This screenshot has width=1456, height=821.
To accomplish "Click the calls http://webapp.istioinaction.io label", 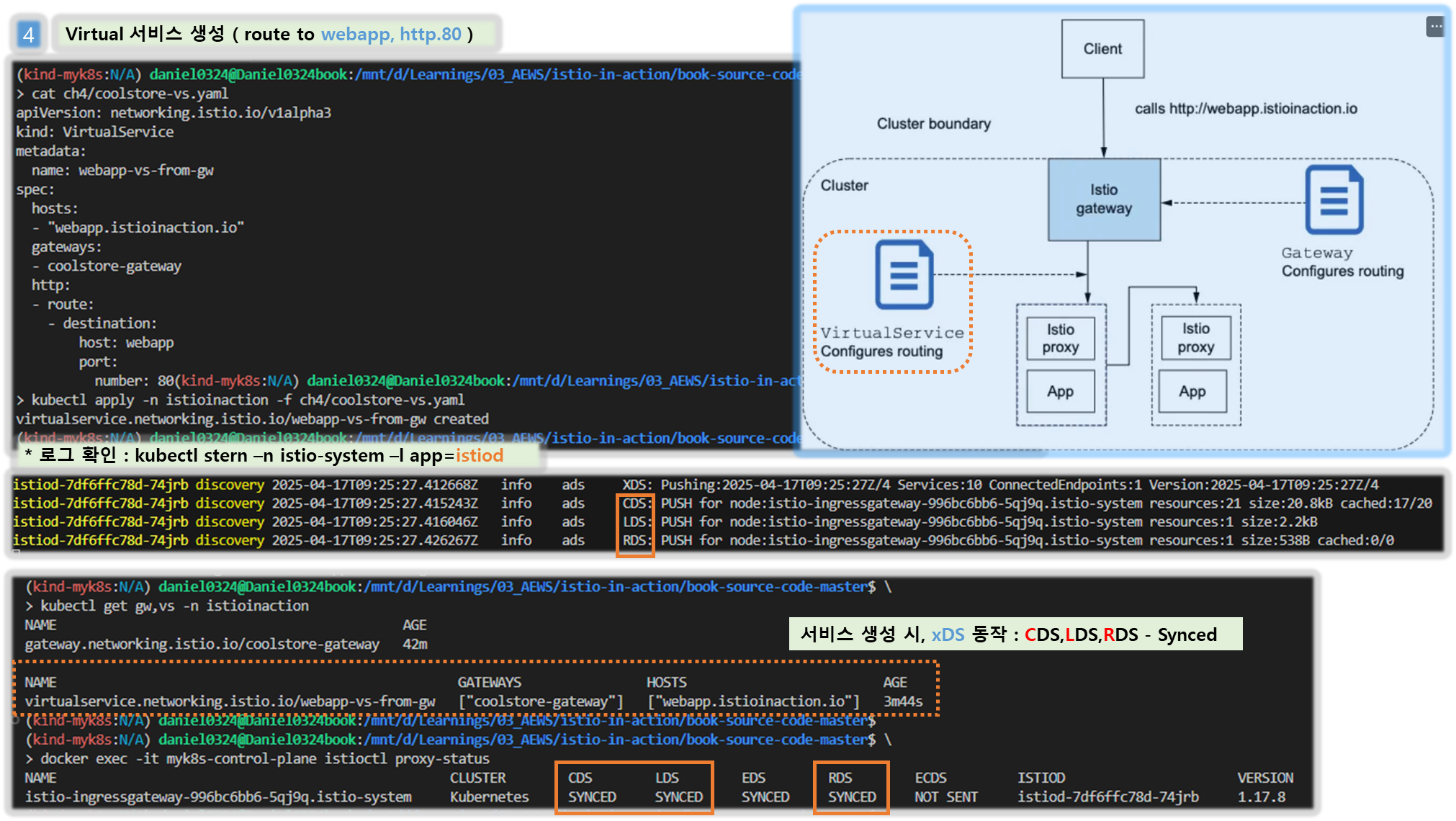I will coord(1246,109).
